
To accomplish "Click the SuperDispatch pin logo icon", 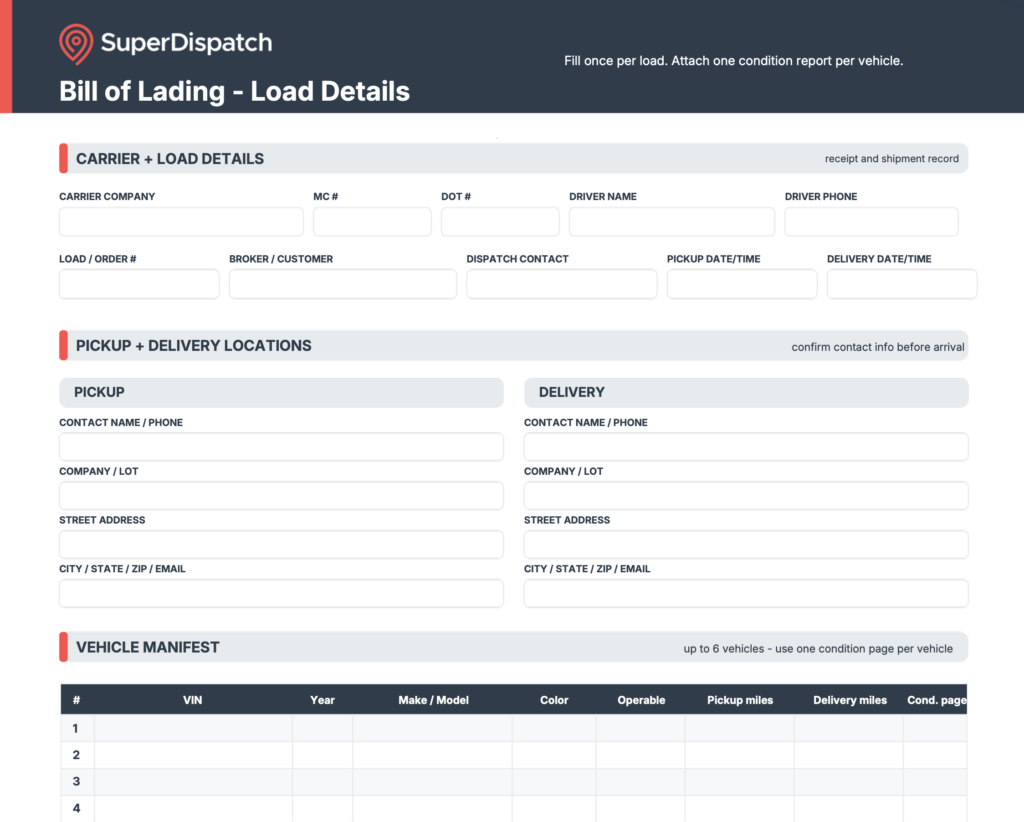I will point(76,44).
